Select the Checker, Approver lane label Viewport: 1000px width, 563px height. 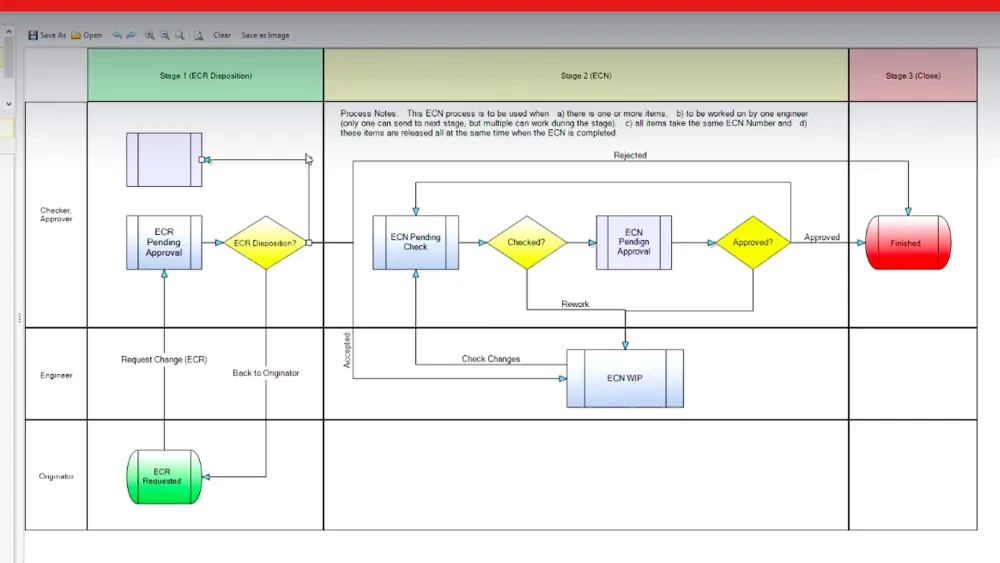[x=56, y=214]
